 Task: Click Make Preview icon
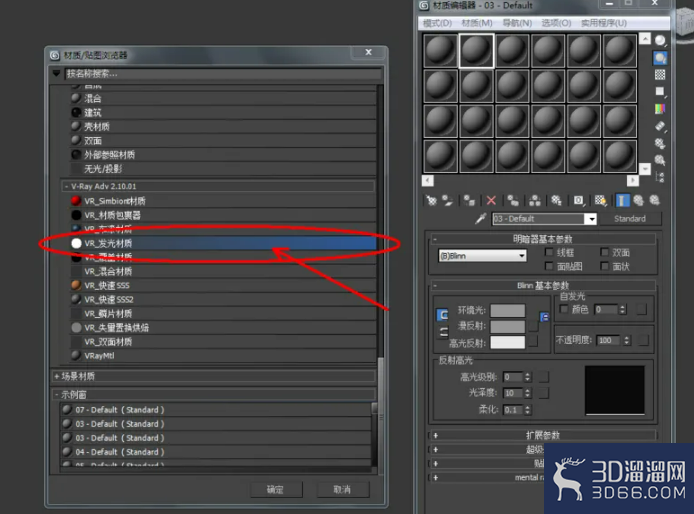[660, 126]
